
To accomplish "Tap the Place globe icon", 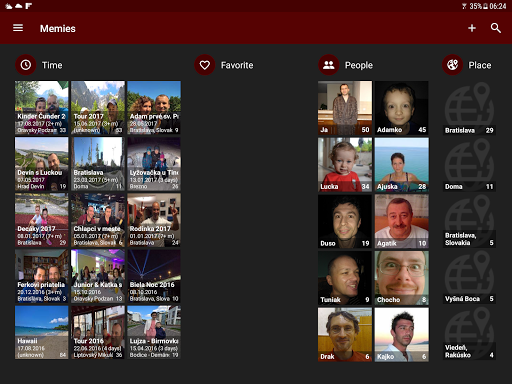I will (x=452, y=65).
